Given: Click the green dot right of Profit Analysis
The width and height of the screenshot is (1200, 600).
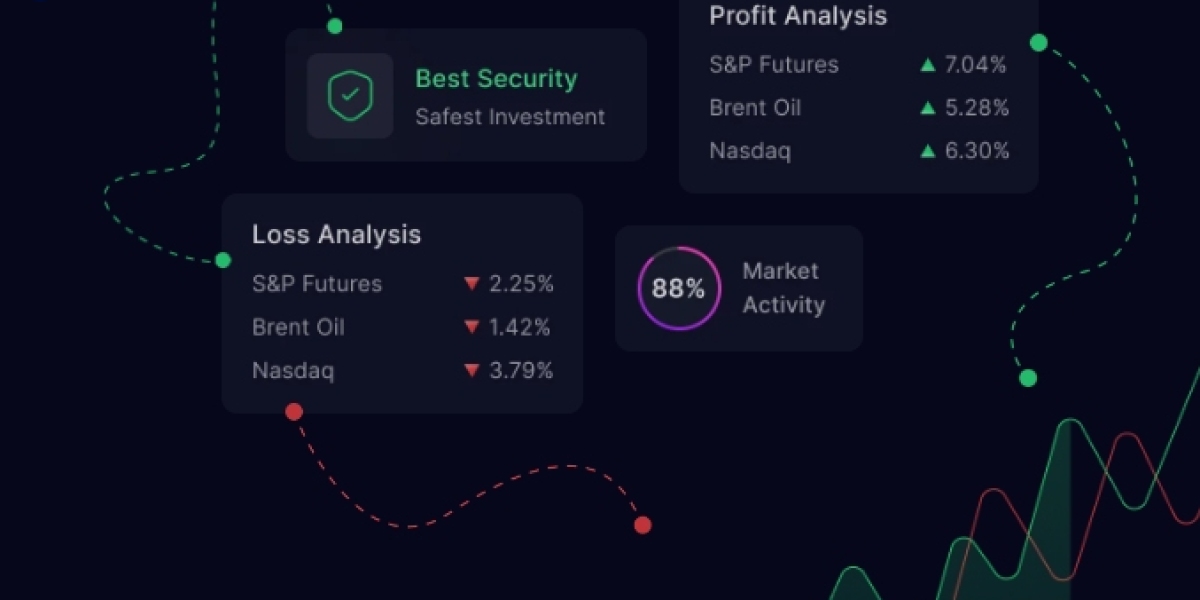Looking at the screenshot, I should point(1039,43).
